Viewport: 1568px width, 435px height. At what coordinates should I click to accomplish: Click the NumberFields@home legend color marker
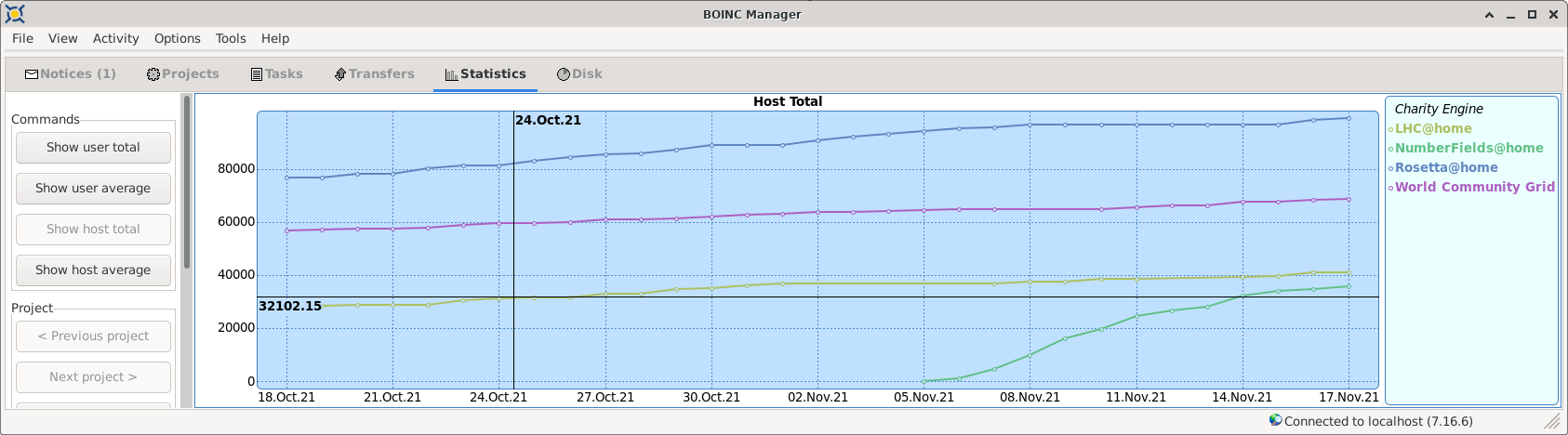(1390, 149)
